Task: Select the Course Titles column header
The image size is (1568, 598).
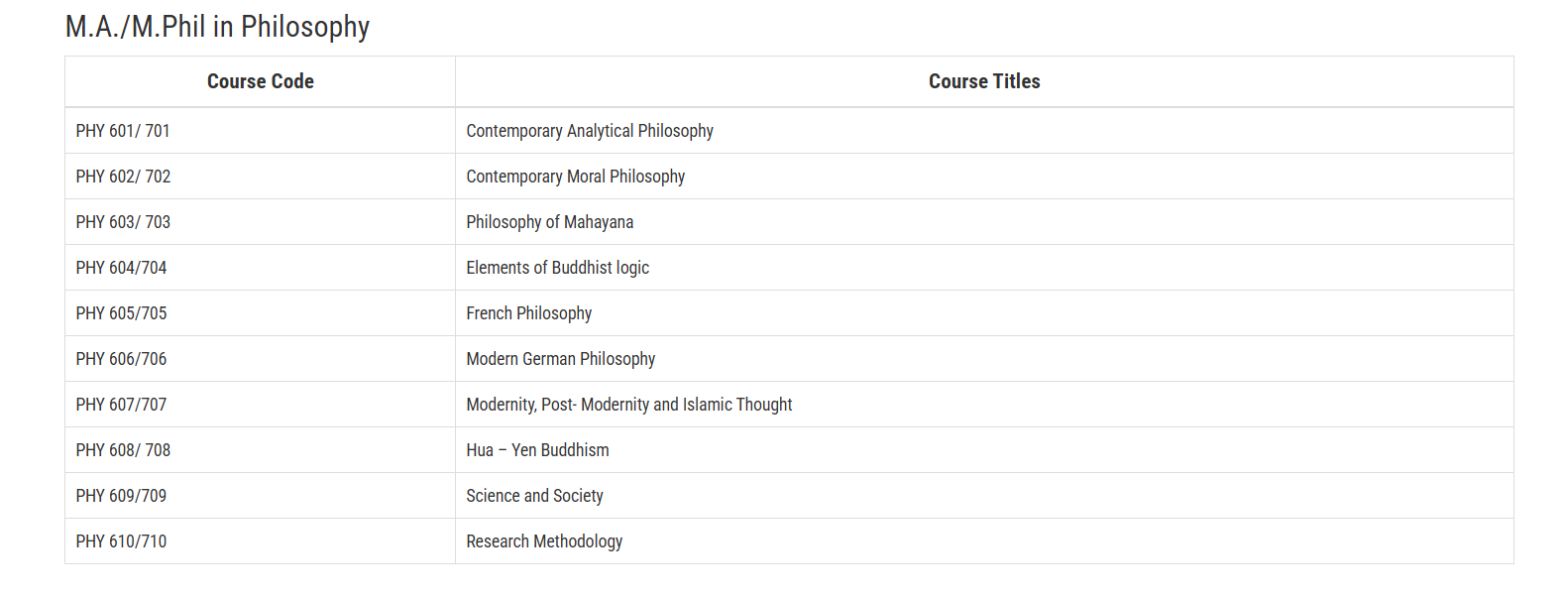Action: tap(983, 81)
